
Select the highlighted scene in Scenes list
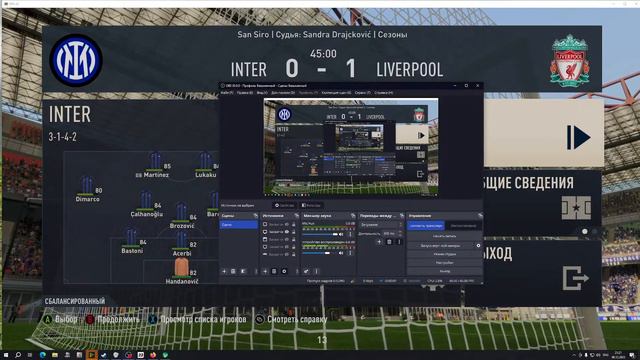click(x=239, y=224)
